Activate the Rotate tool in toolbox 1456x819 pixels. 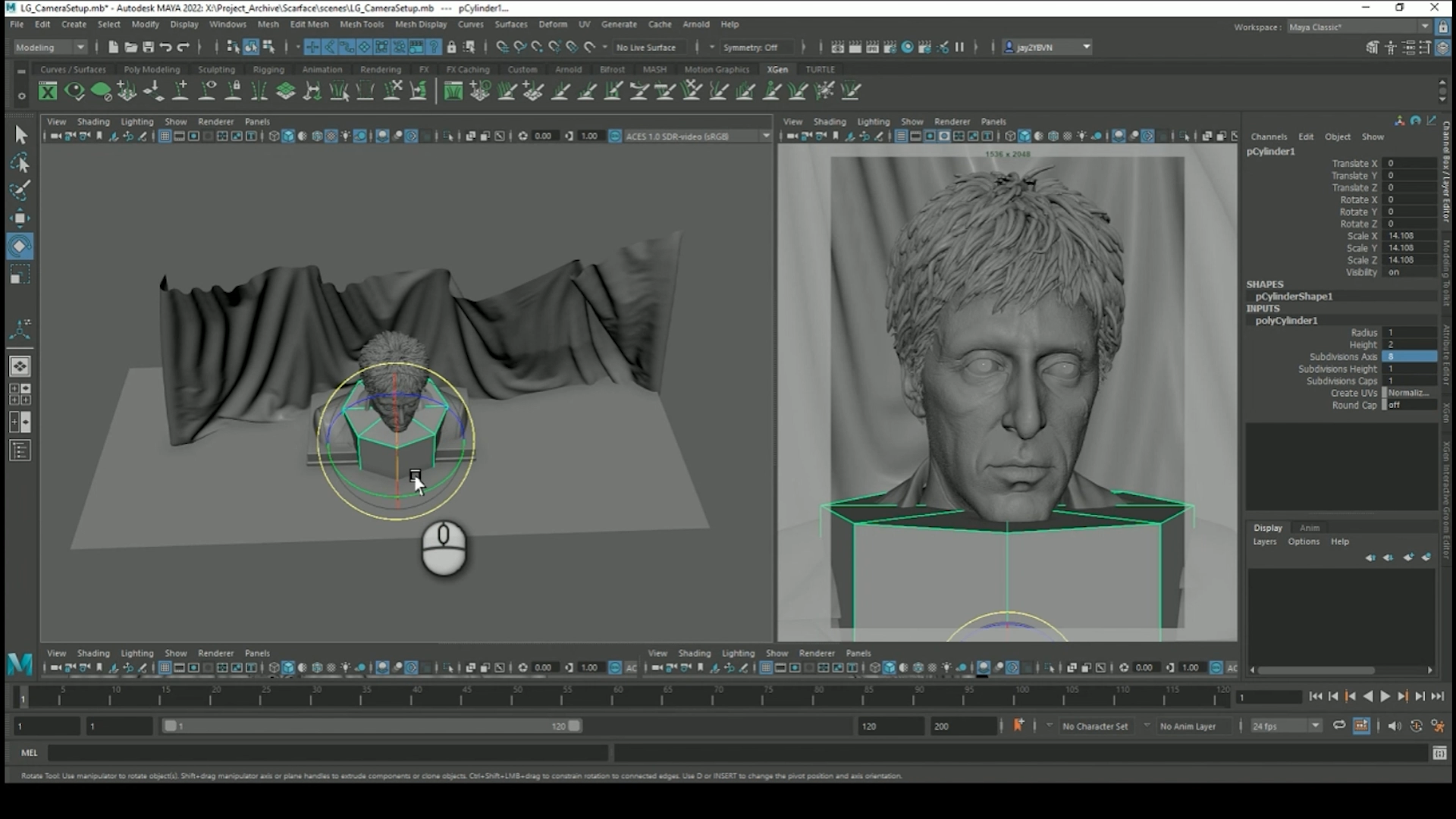click(x=20, y=246)
